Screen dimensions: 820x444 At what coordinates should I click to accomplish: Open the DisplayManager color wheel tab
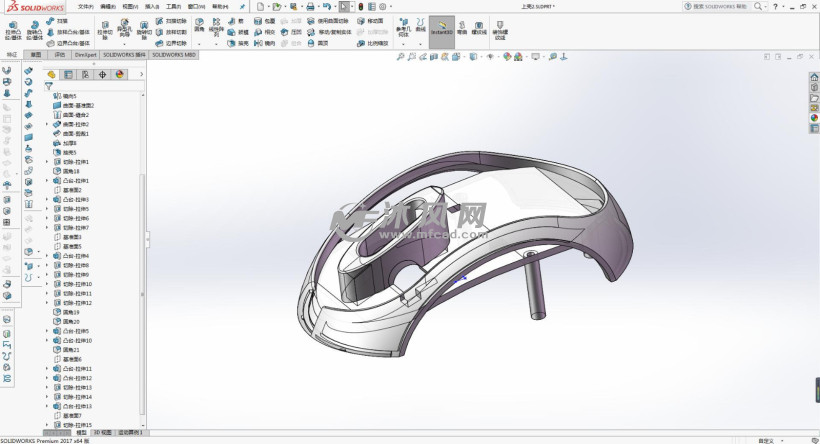[120, 75]
